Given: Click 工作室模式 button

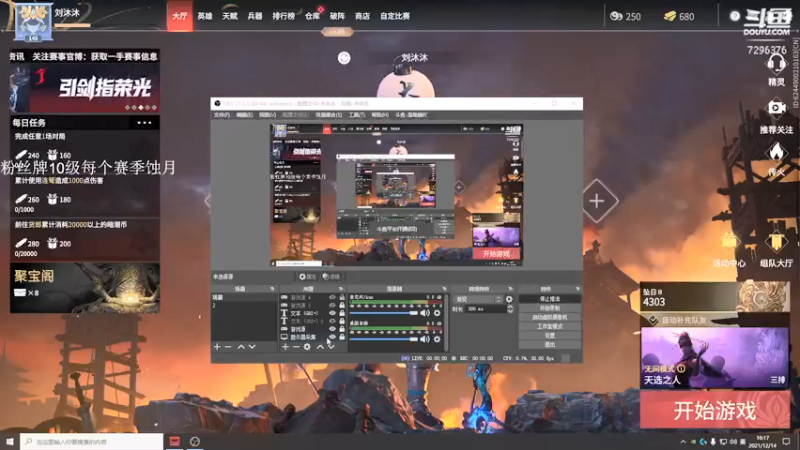Looking at the screenshot, I should click(549, 327).
